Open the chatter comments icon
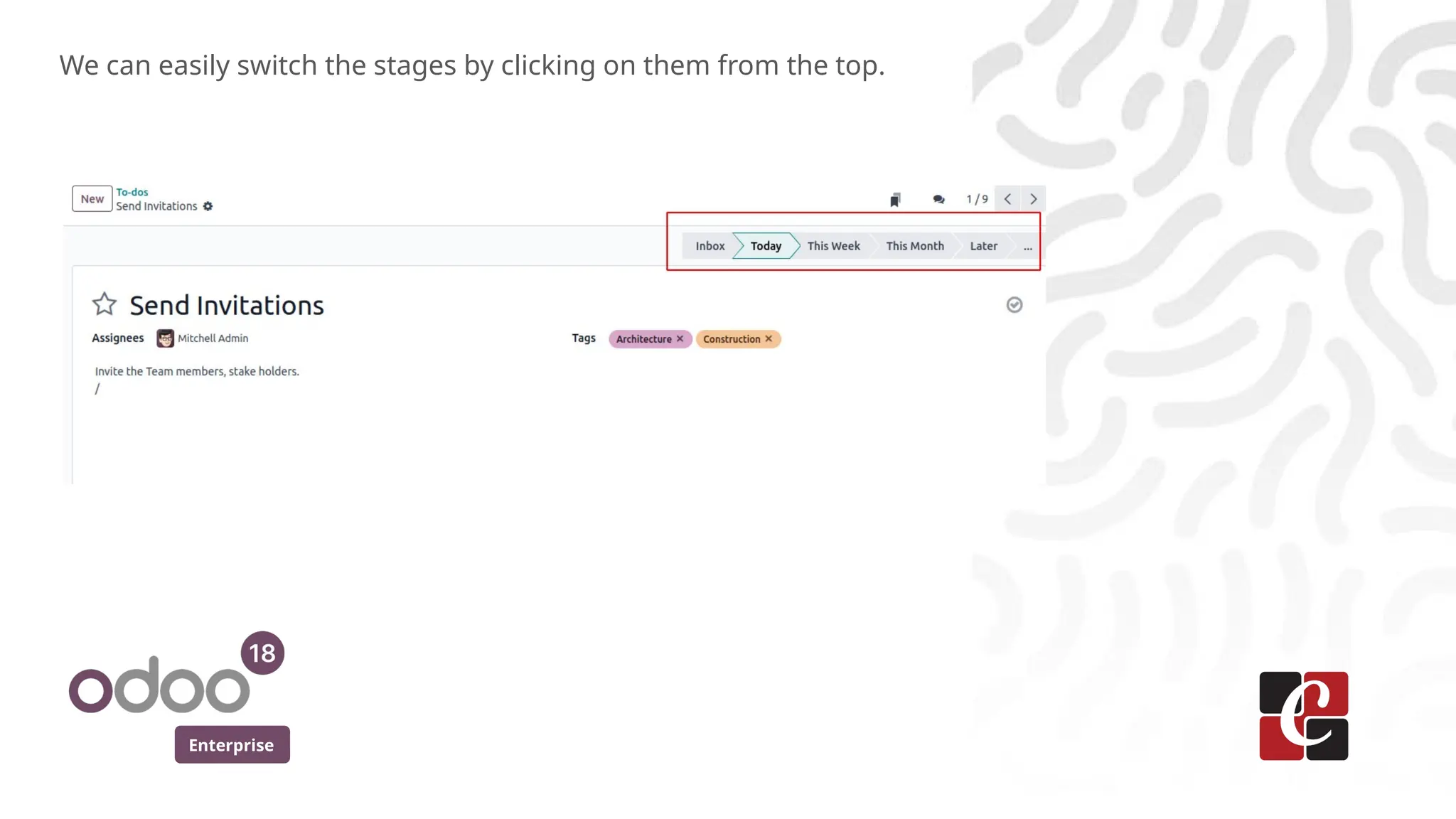 [x=938, y=200]
